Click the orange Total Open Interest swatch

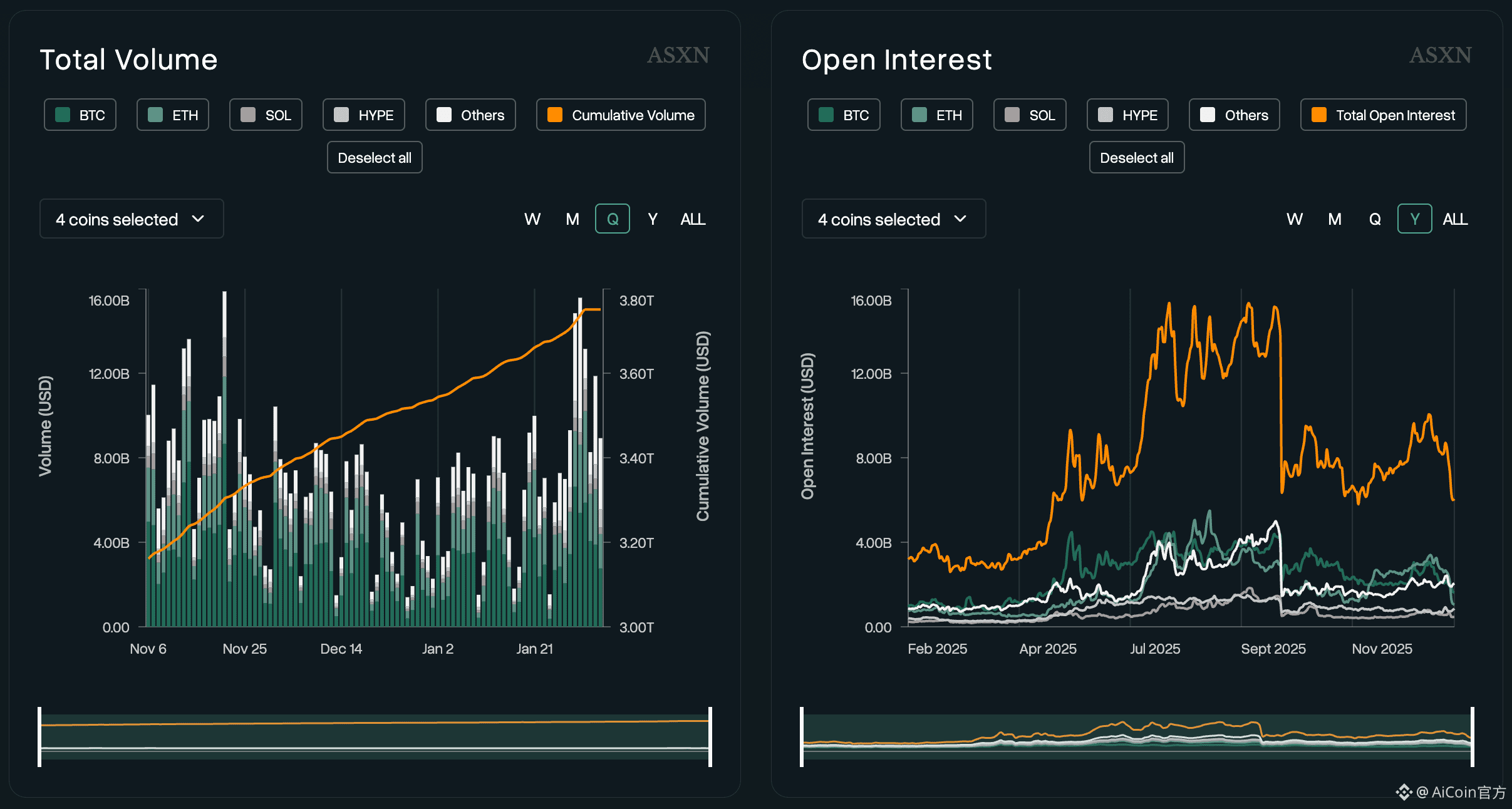click(x=1318, y=115)
